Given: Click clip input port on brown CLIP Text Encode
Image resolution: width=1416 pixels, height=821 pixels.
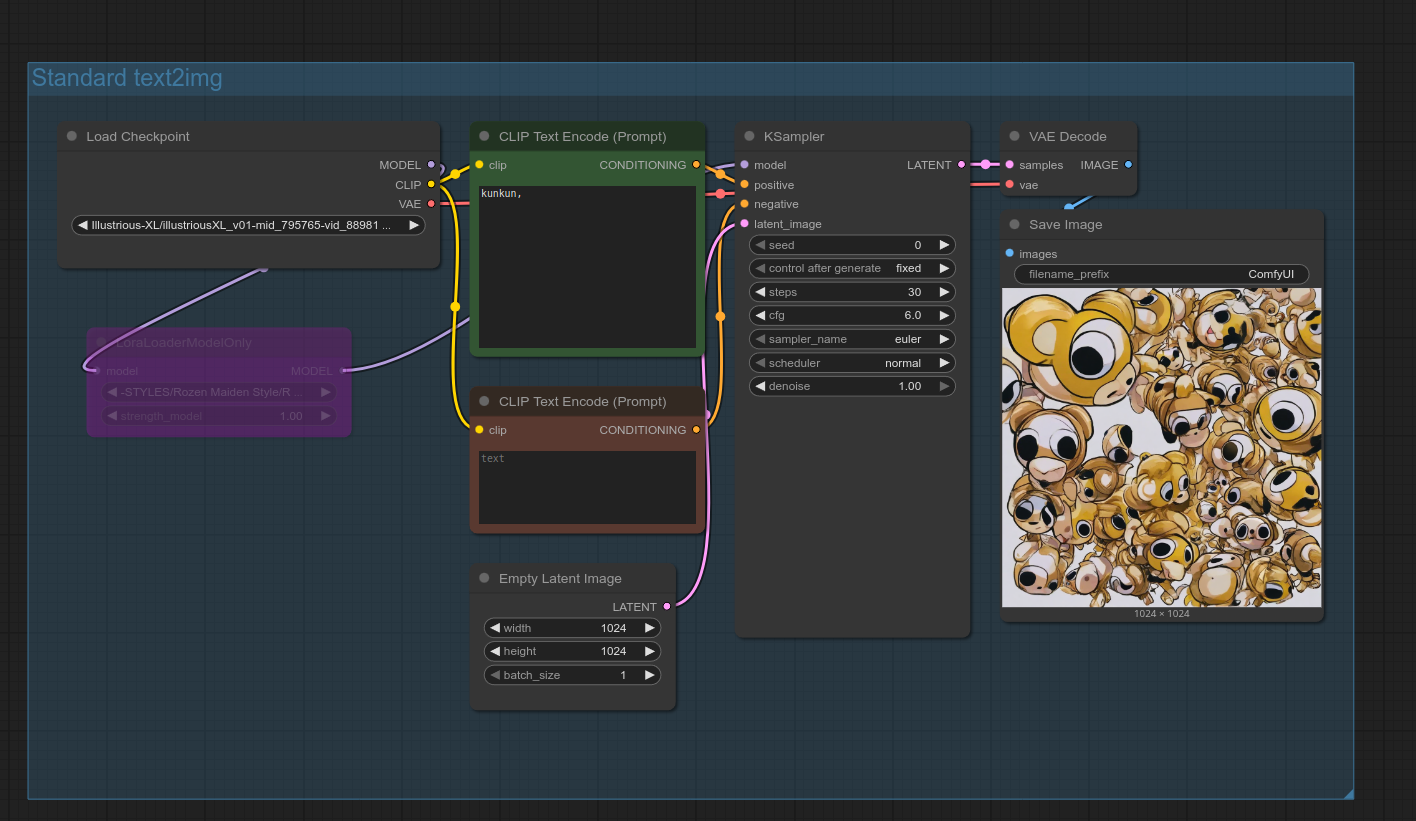Looking at the screenshot, I should 479,430.
